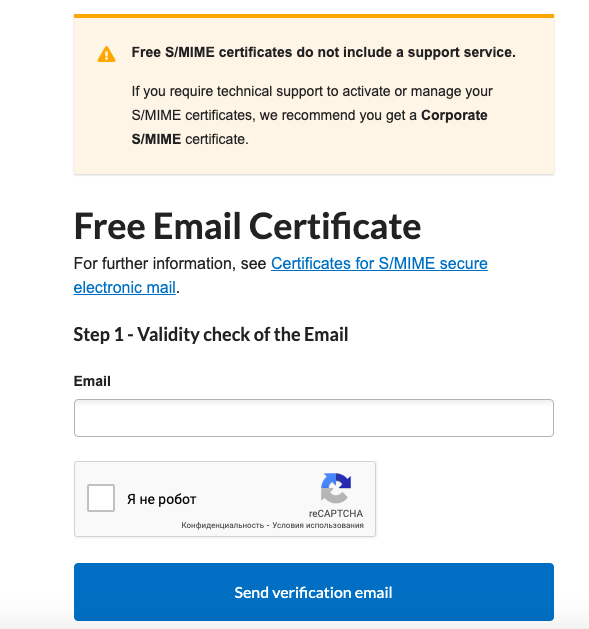Open the Условия использования link
Screen dimensions: 589x629
[x=318, y=525]
